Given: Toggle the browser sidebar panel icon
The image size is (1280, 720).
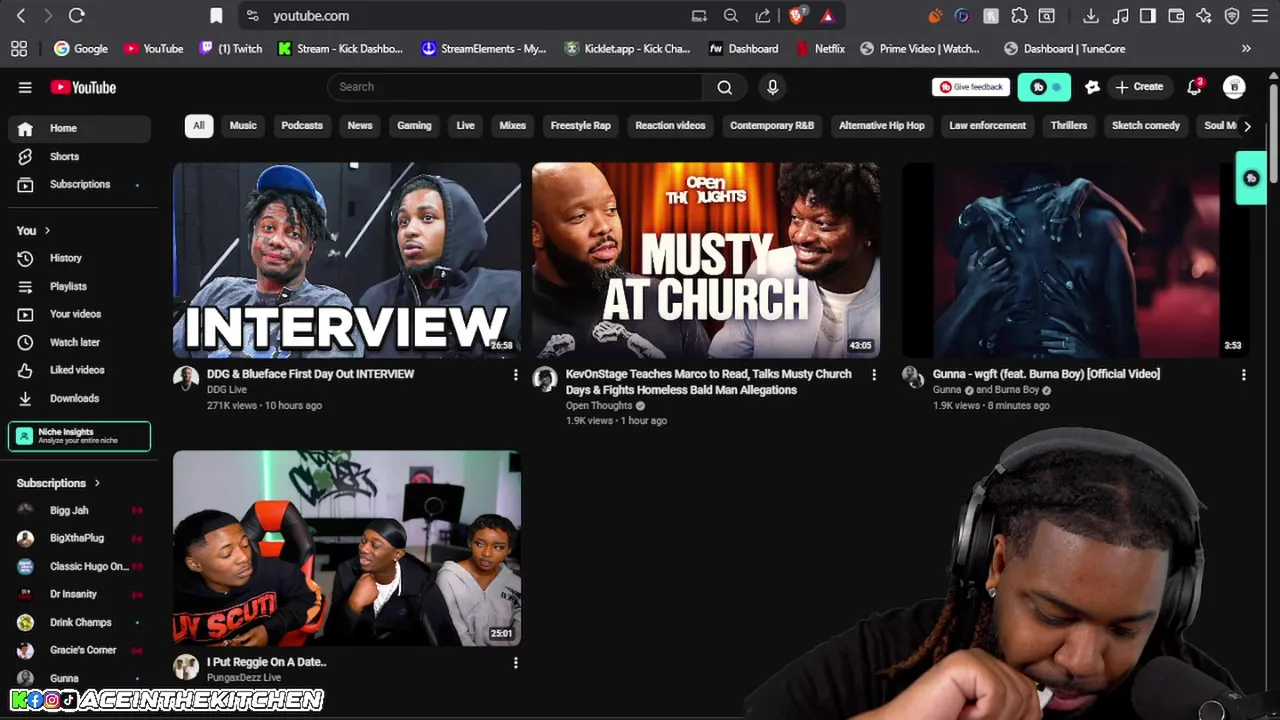Looking at the screenshot, I should (1148, 16).
